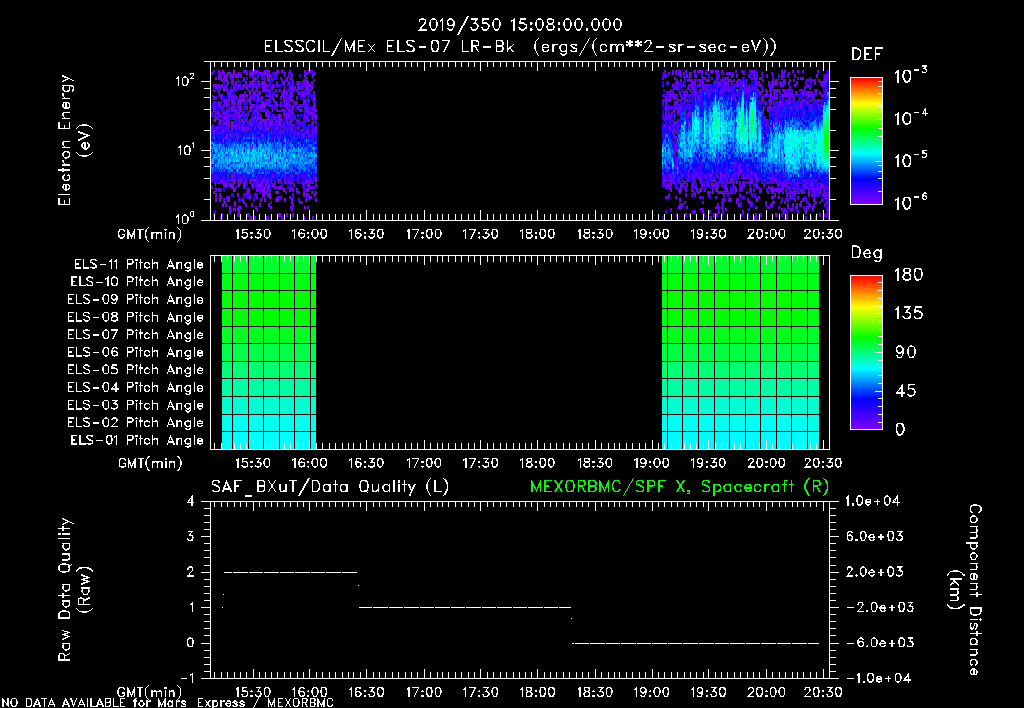Click the DEF color scale bar

pyautogui.click(x=866, y=140)
